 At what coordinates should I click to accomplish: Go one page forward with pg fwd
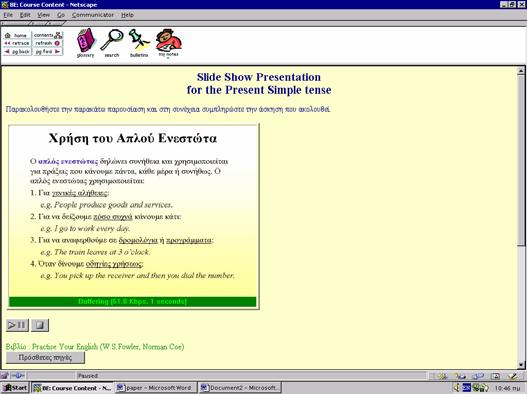[48, 51]
